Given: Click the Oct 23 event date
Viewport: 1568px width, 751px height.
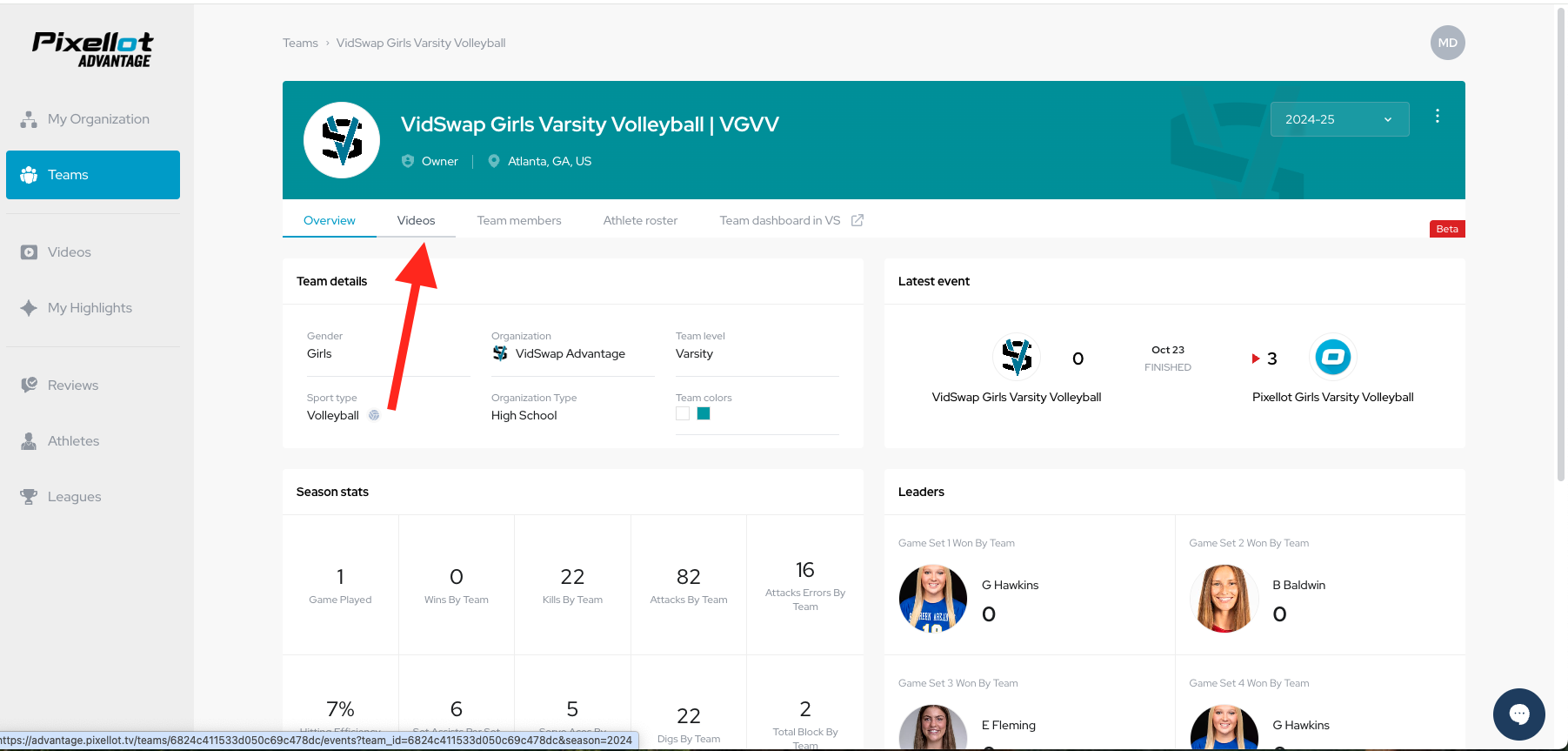Looking at the screenshot, I should point(1168,350).
